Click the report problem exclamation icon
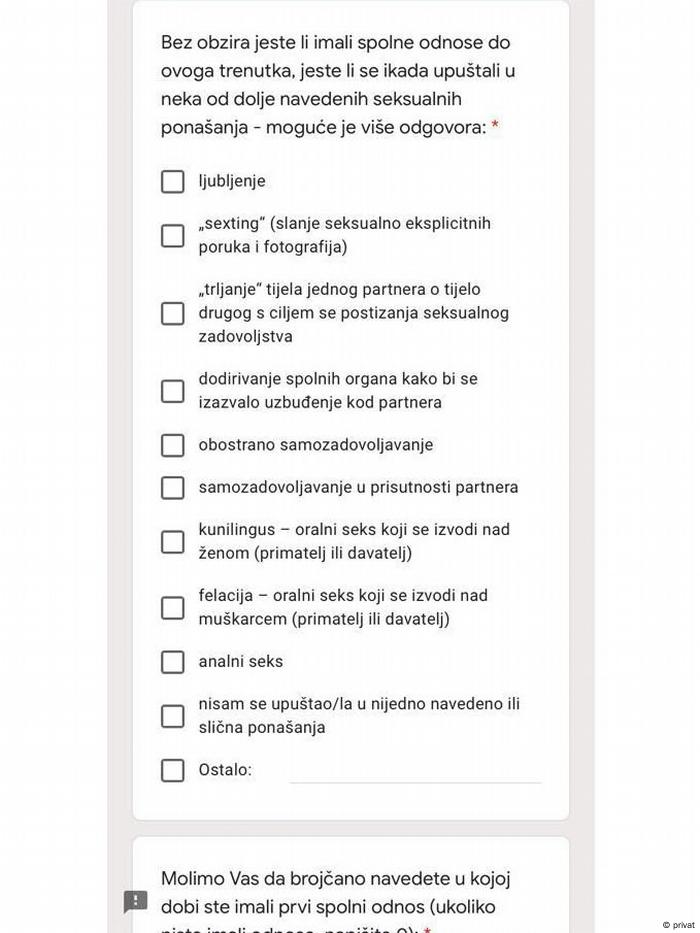Screen dimensions: 700x933 [x=135, y=901]
